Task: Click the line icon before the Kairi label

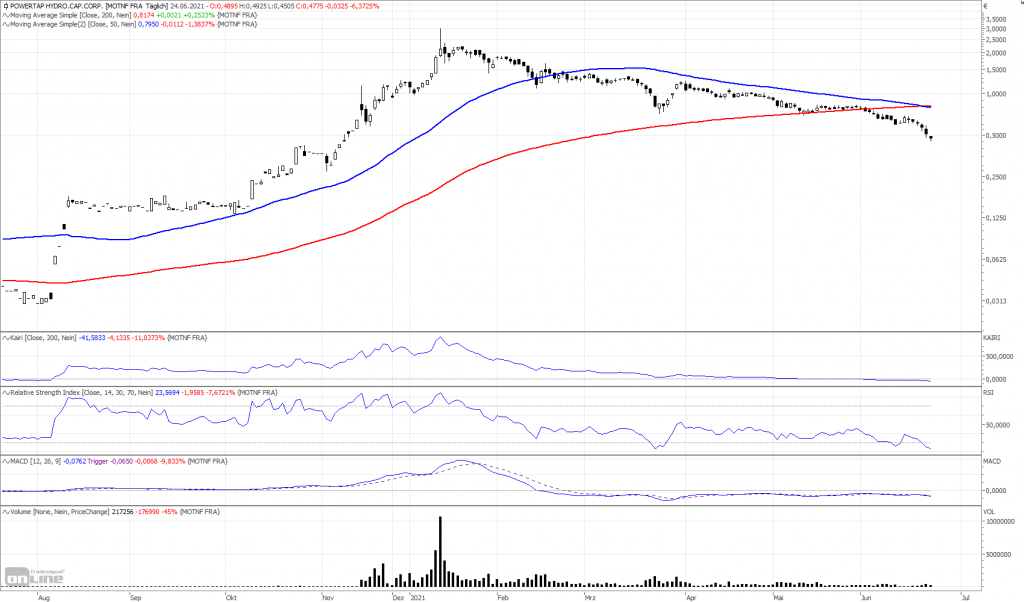Action: (6, 338)
